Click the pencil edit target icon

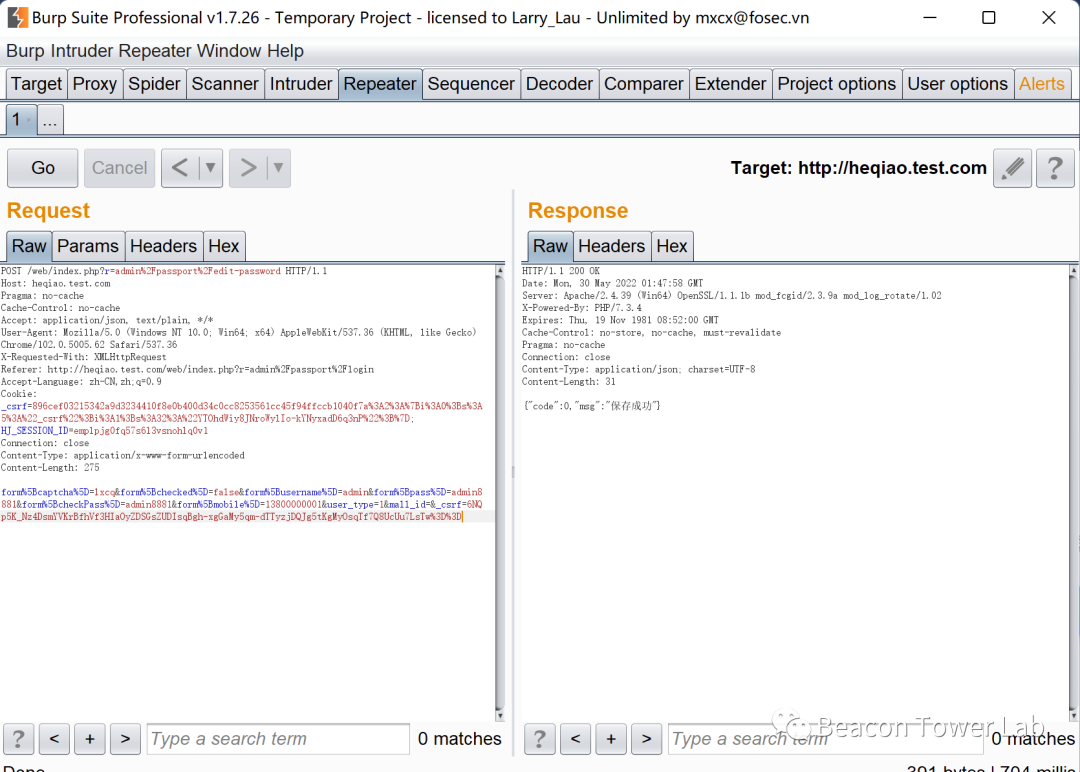1012,168
